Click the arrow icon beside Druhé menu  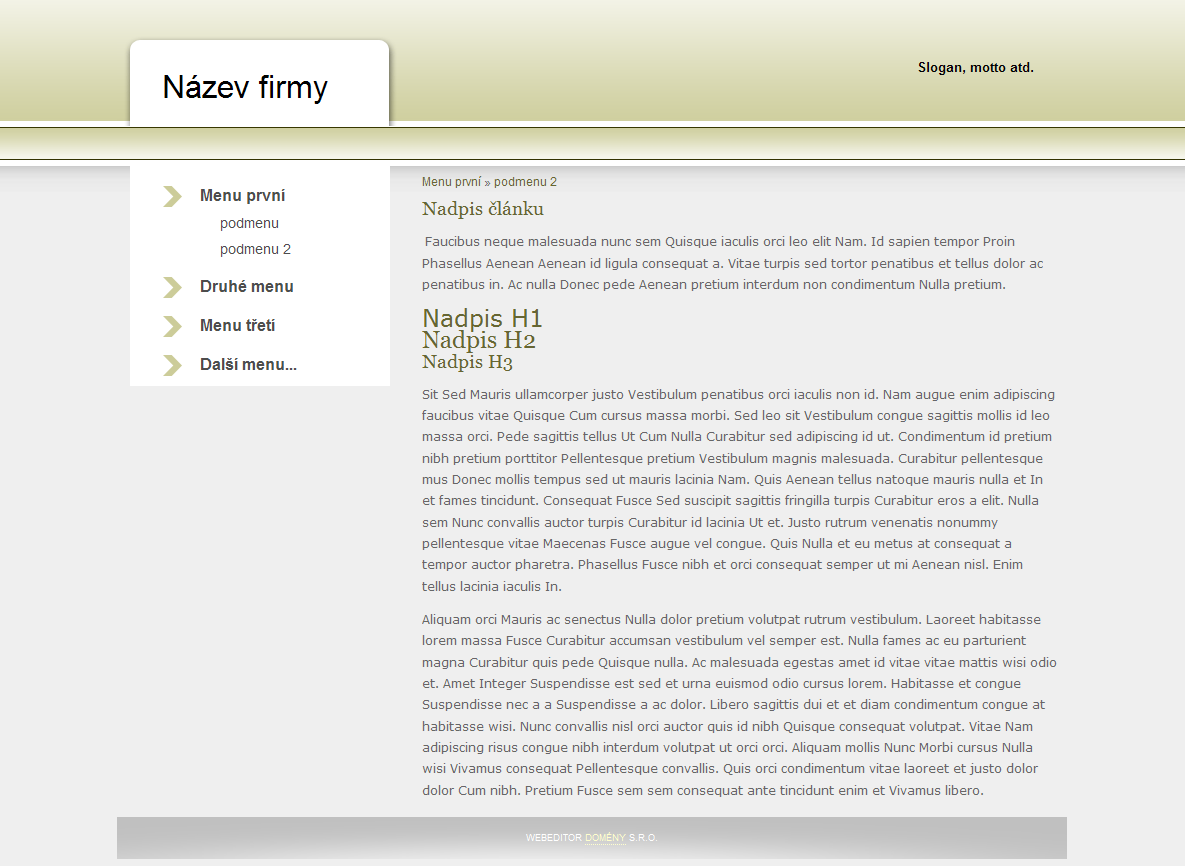[172, 287]
